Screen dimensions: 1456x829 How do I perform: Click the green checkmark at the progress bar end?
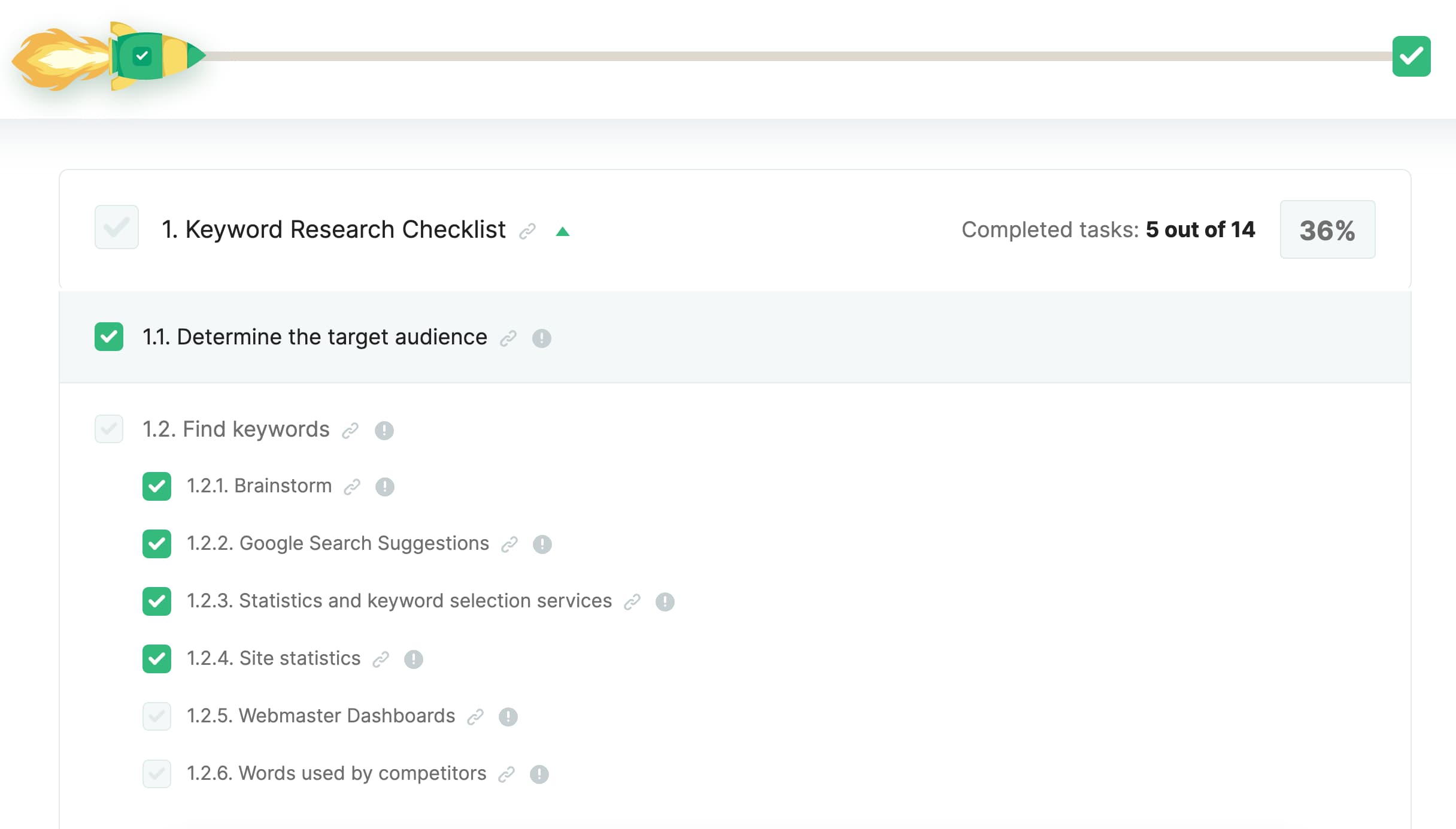[x=1411, y=56]
